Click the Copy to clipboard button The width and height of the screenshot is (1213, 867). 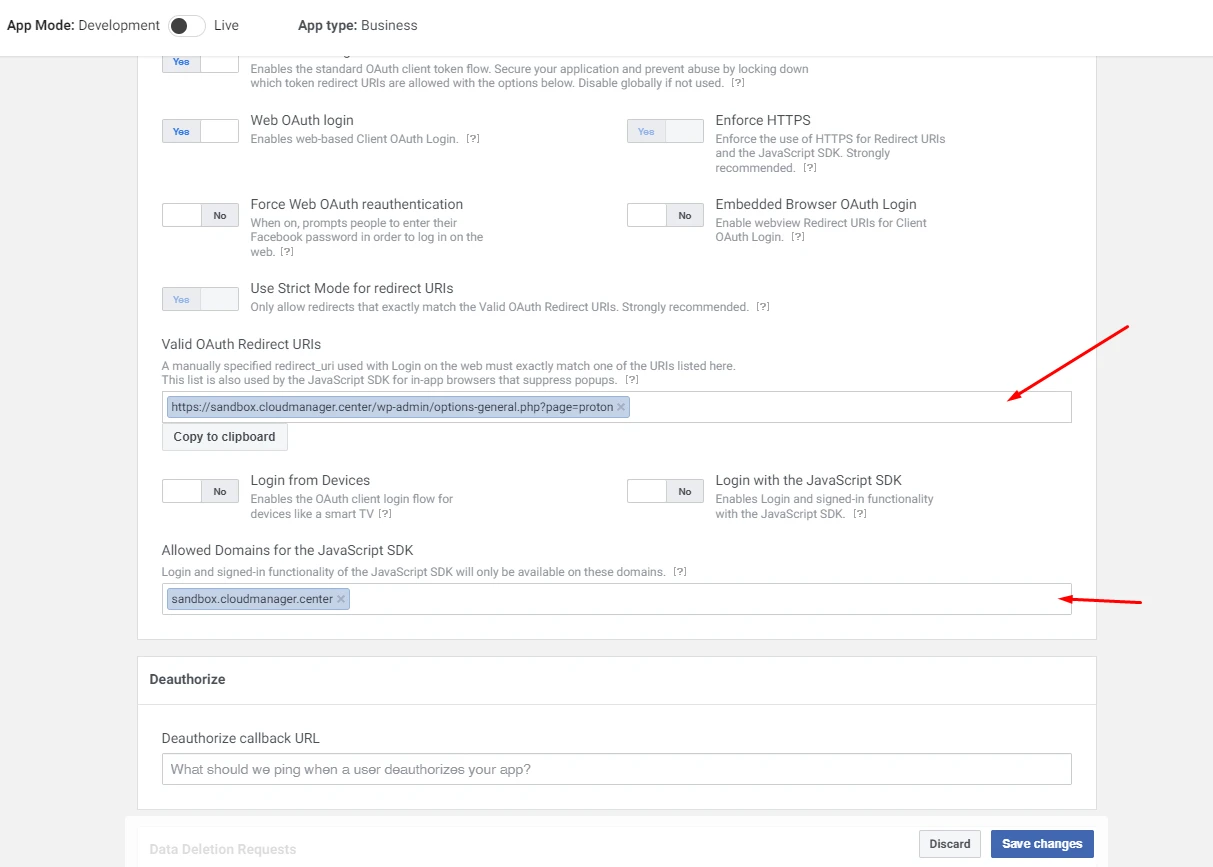tap(224, 437)
